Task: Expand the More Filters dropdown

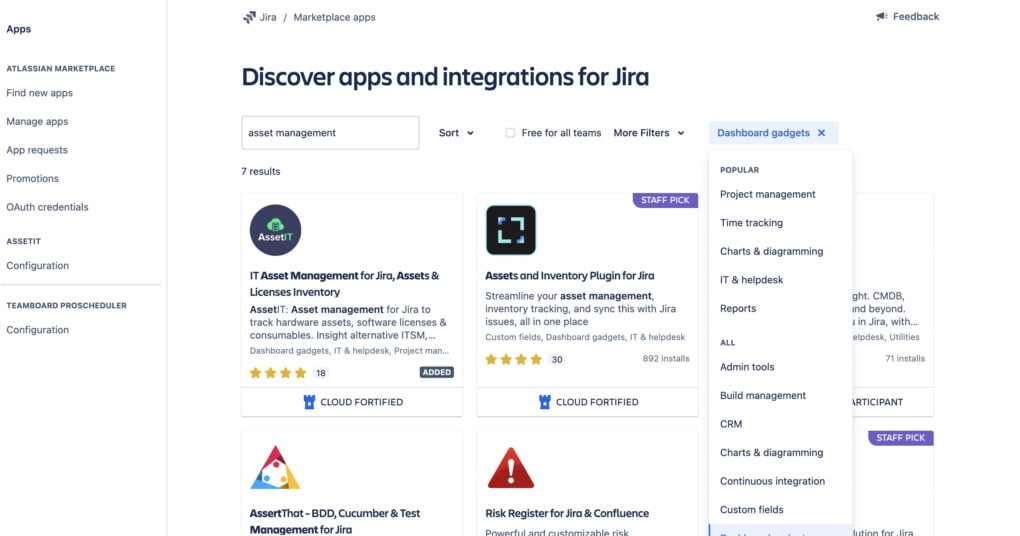Action: click(649, 133)
